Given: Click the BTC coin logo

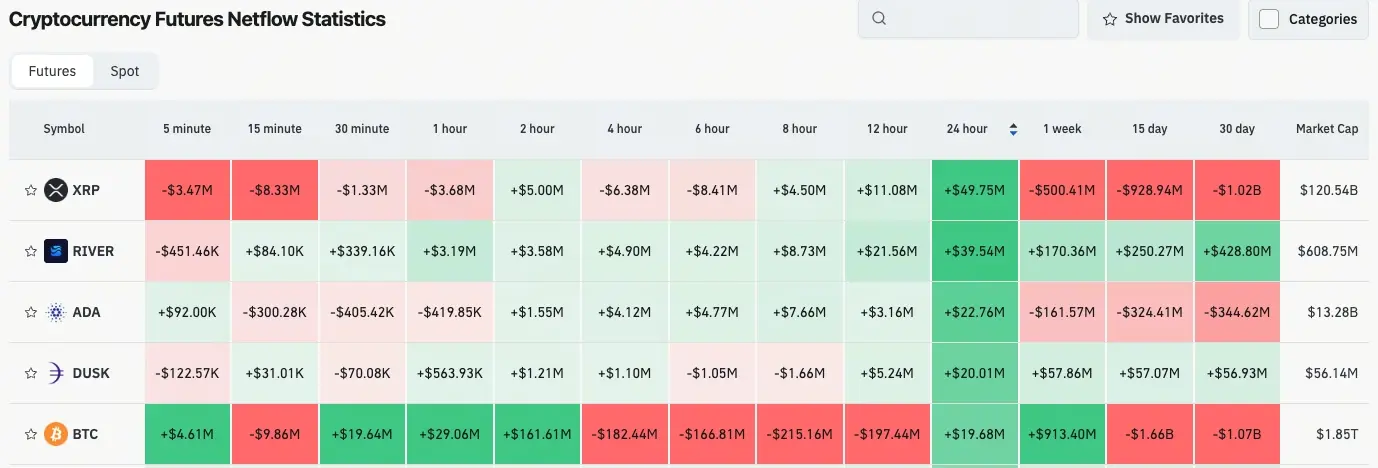Looking at the screenshot, I should point(56,434).
